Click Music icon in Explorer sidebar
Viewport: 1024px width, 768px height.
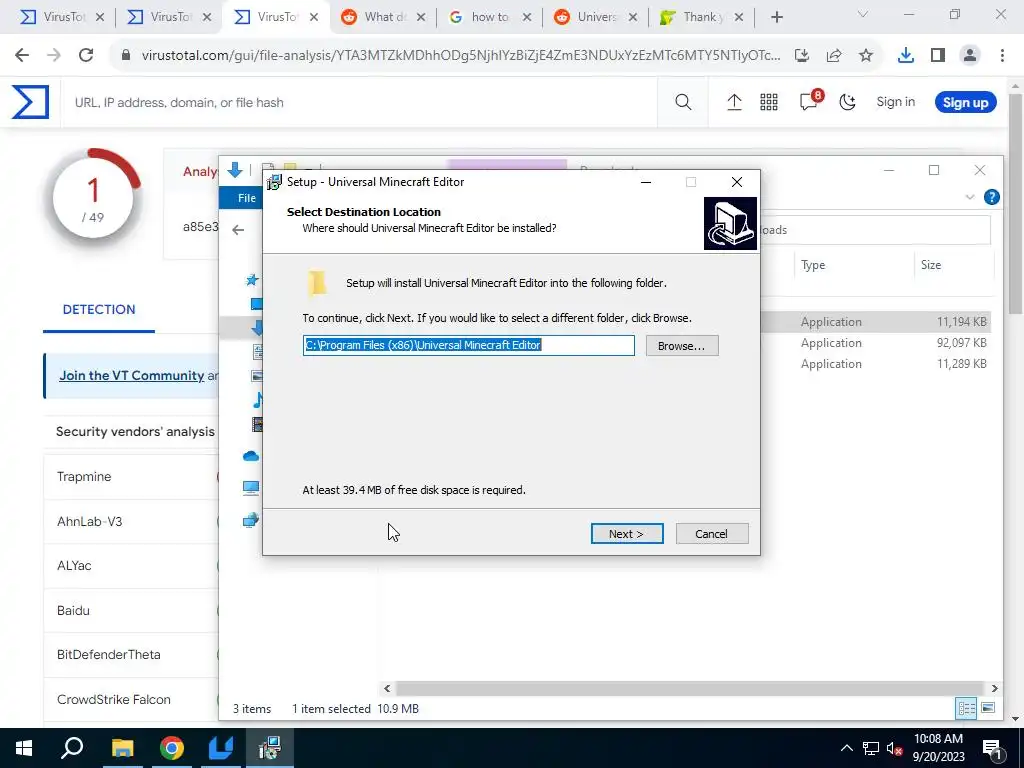(x=258, y=400)
